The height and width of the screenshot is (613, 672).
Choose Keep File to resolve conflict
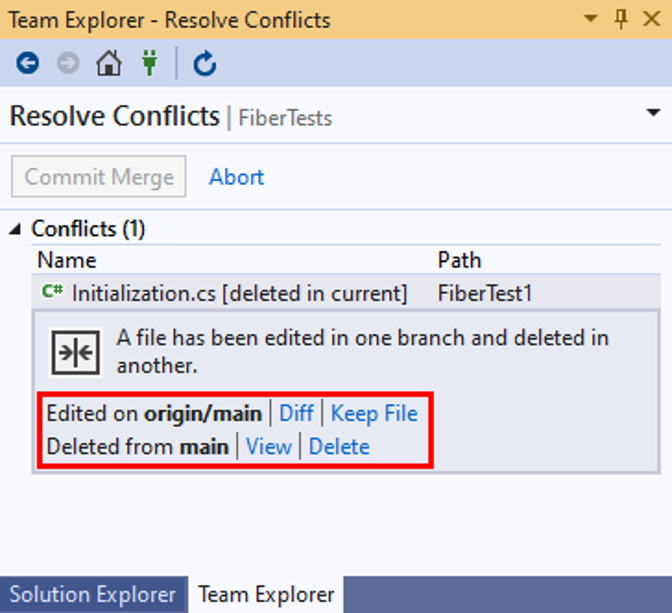click(374, 413)
